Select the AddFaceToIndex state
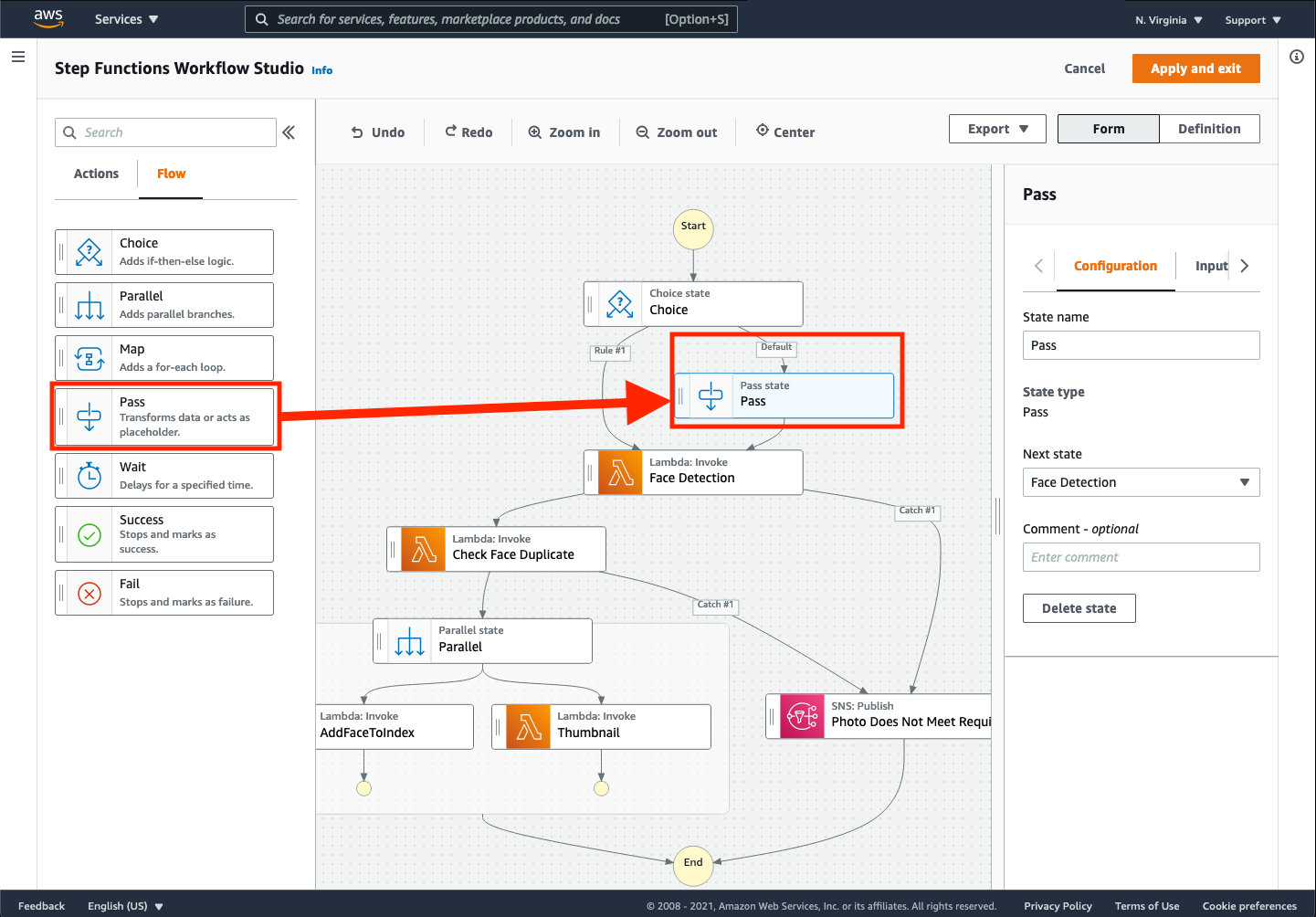The height and width of the screenshot is (917, 1316). click(395, 727)
